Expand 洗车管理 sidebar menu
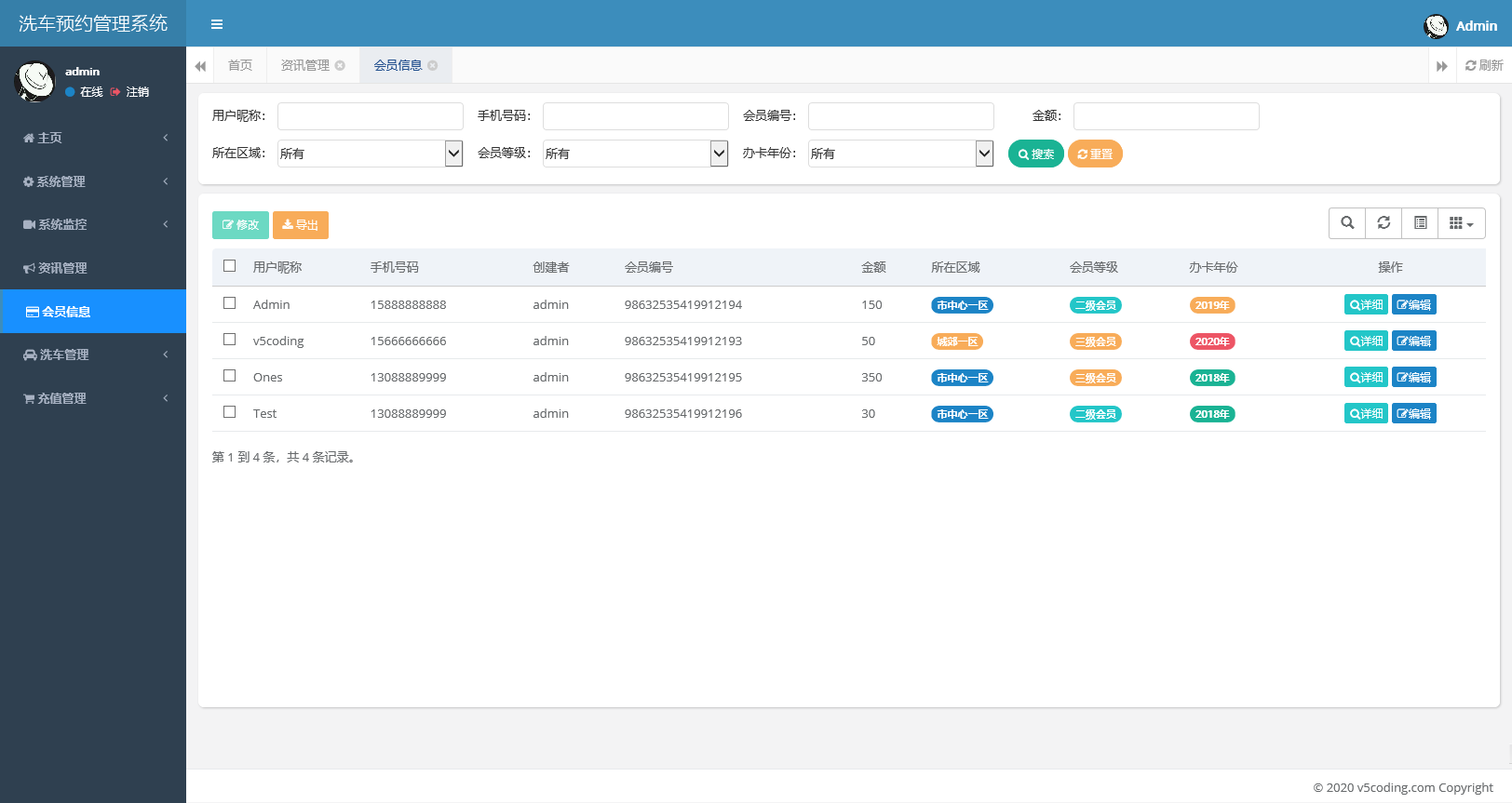This screenshot has height=803, width=1512. [93, 355]
